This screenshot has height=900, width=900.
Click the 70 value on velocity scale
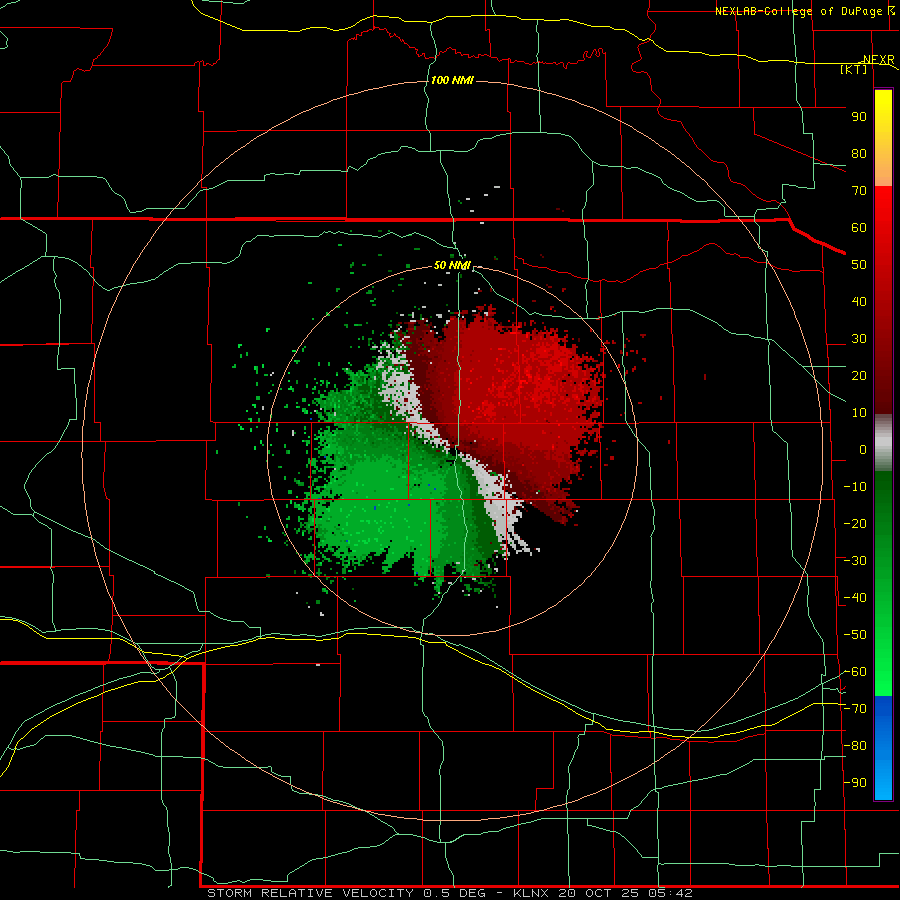pyautogui.click(x=859, y=191)
